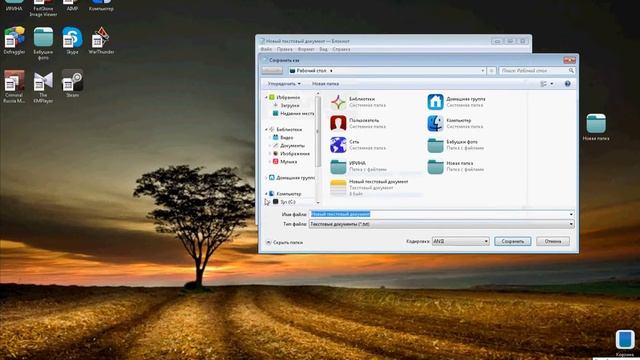
Task: Open the Правка menu in Notepad
Action: (x=284, y=49)
